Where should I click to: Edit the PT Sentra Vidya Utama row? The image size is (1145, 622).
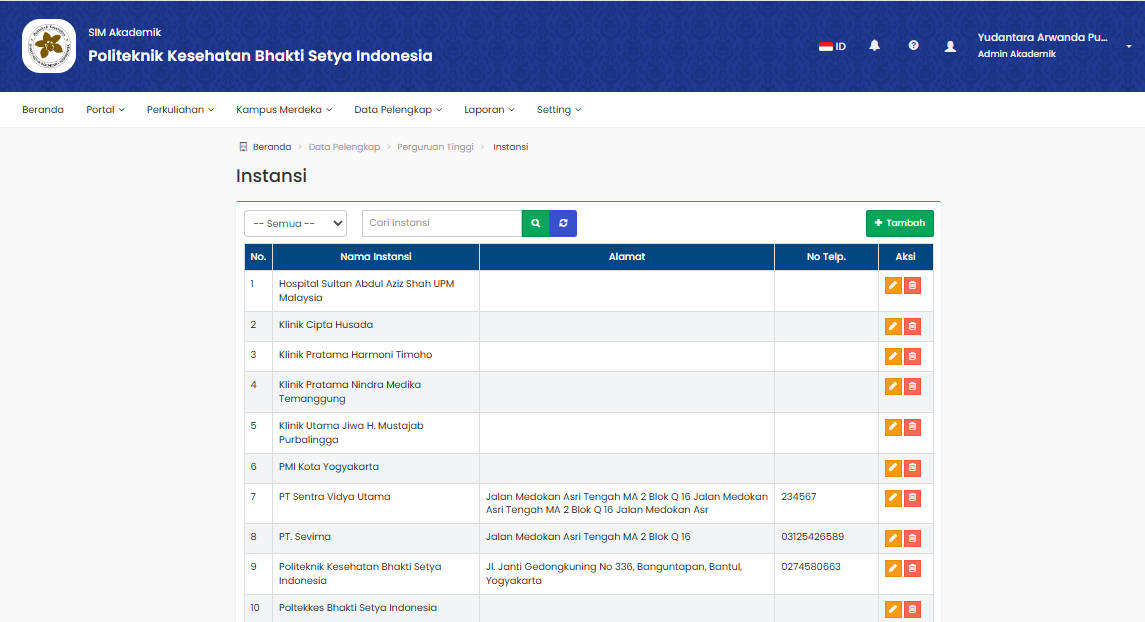(x=893, y=498)
